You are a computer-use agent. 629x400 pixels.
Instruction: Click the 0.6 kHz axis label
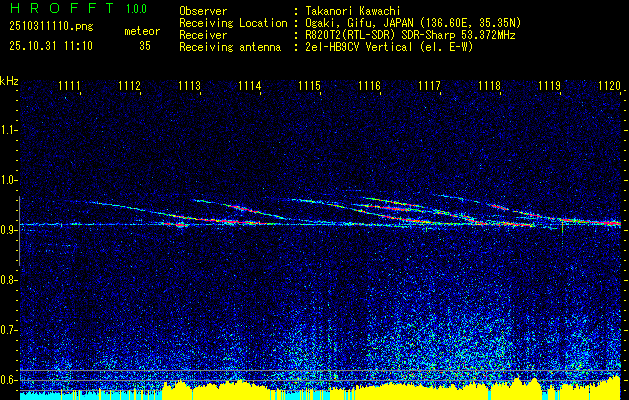pyautogui.click(x=8, y=380)
